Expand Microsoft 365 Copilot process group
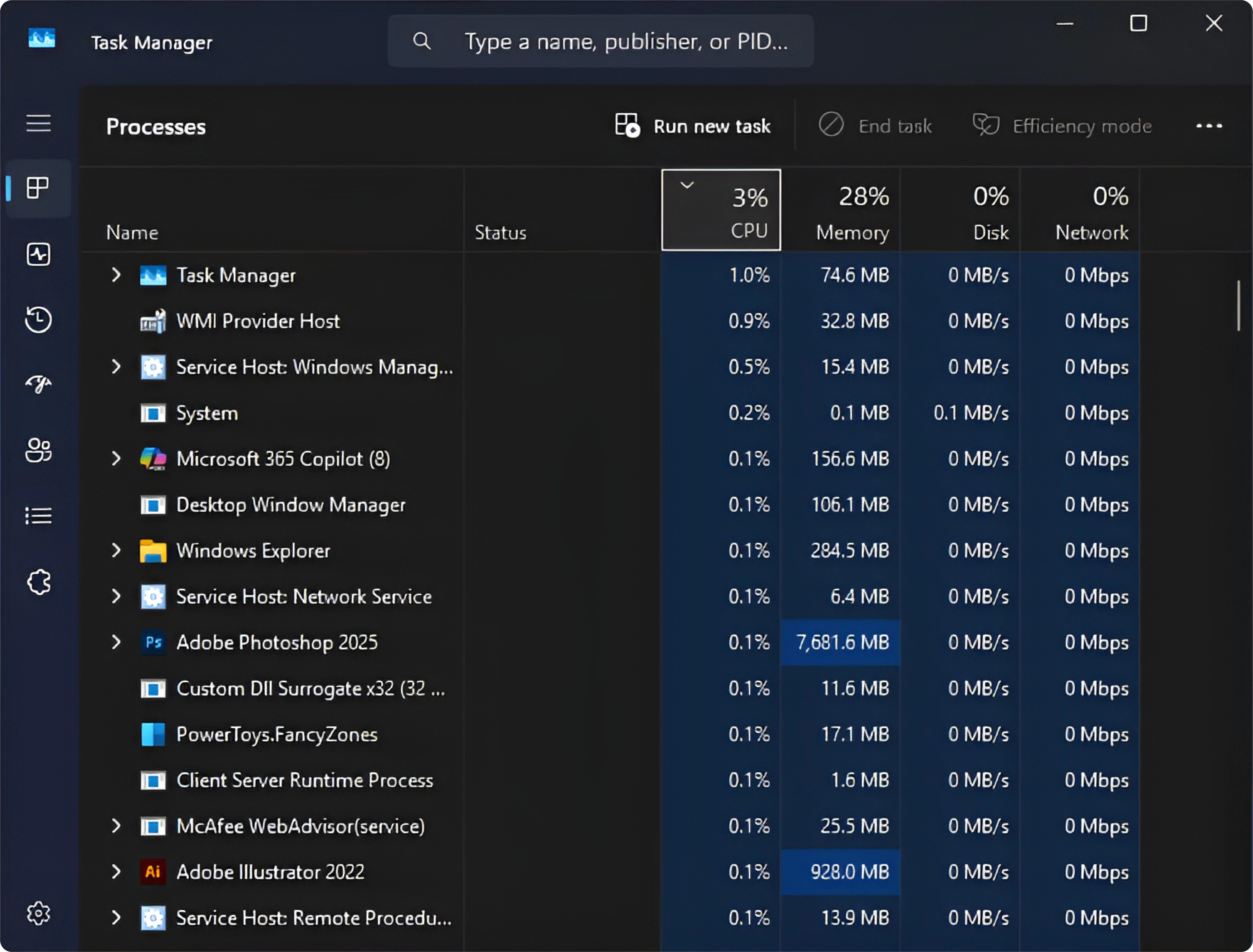This screenshot has height=952, width=1253. tap(116, 458)
